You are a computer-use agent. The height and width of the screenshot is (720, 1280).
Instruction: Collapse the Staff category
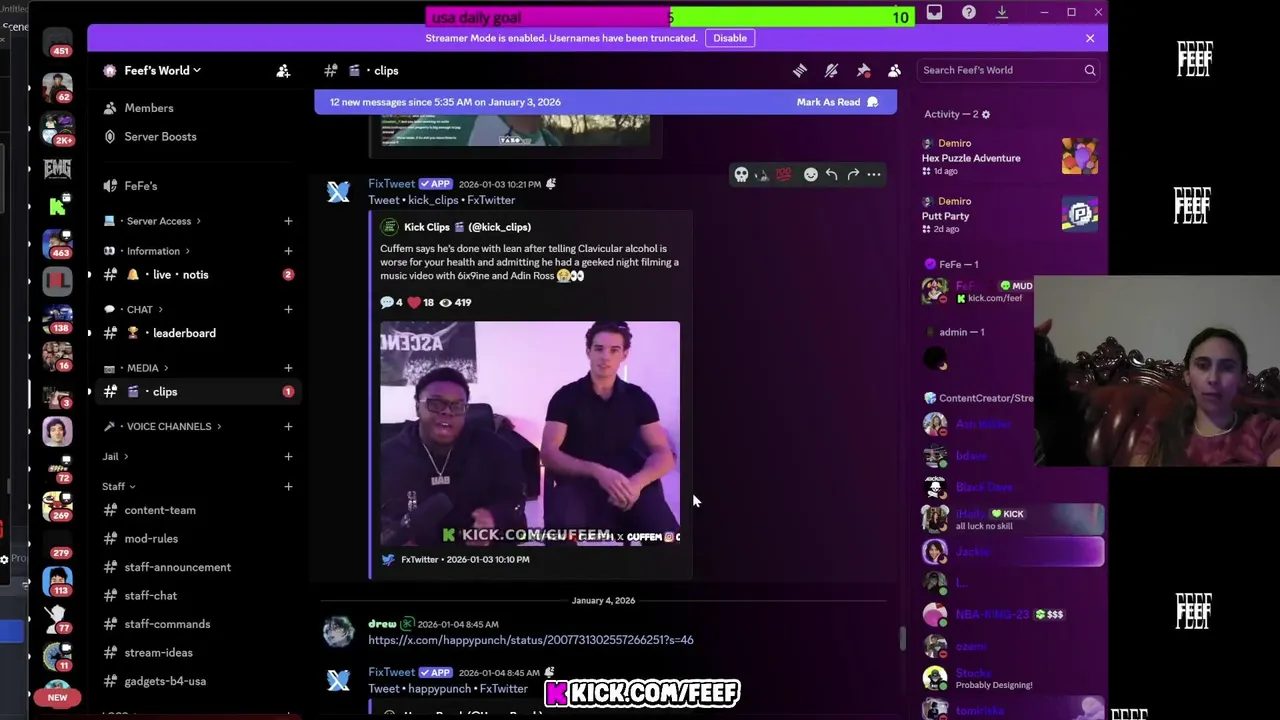coord(118,486)
